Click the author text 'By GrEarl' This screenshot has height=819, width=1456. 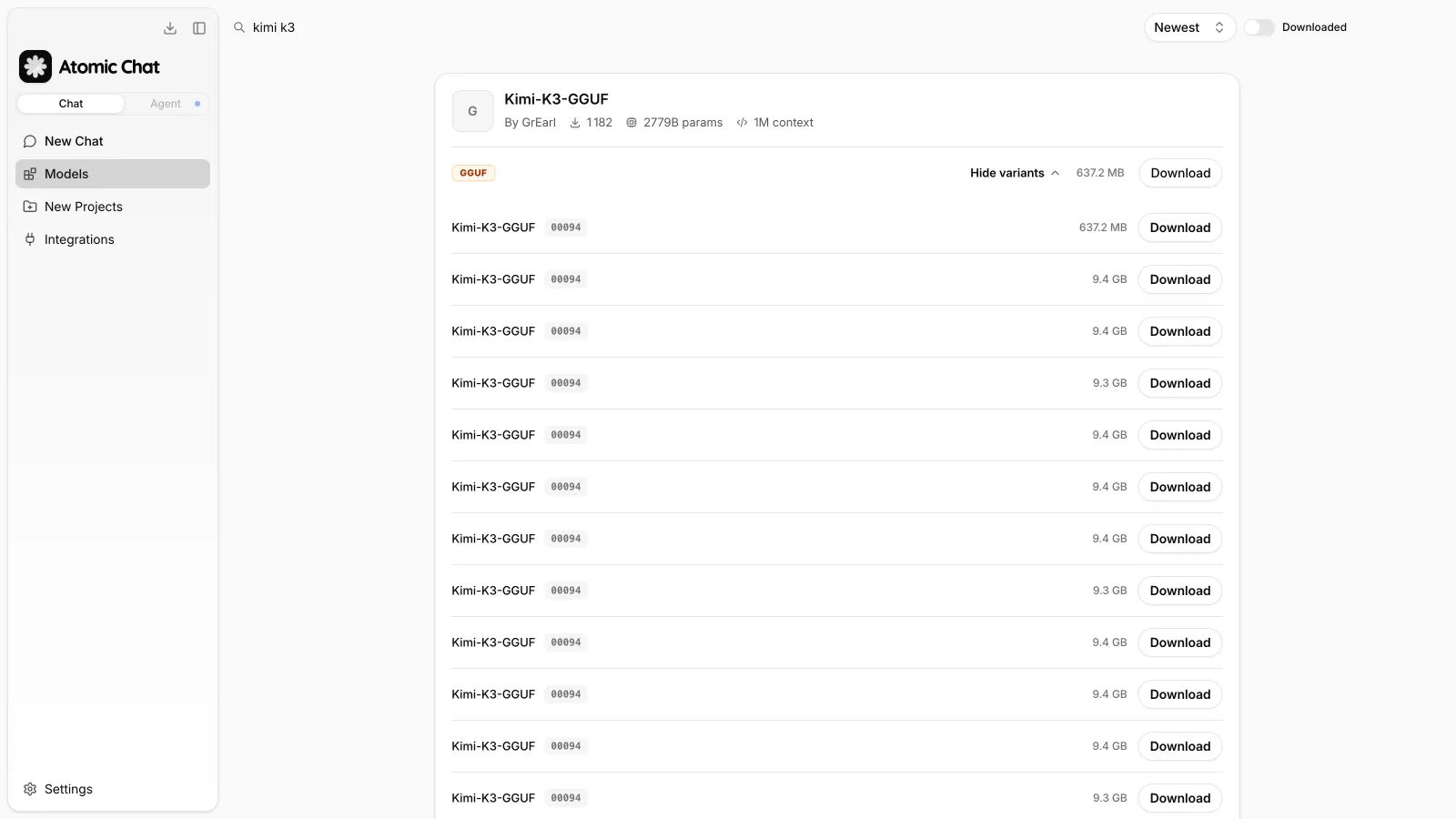point(530,123)
